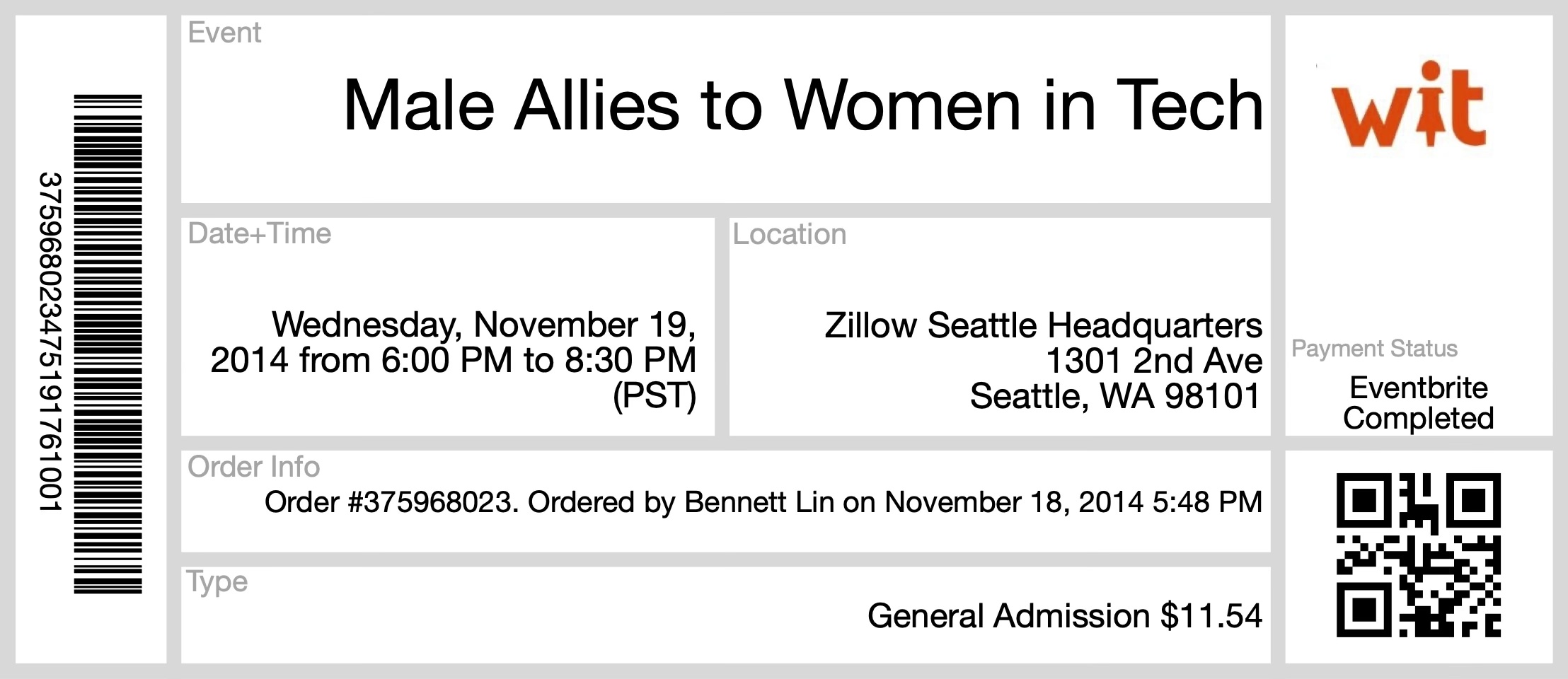Click the Eventbrite Completed status text

pyautogui.click(x=1418, y=403)
